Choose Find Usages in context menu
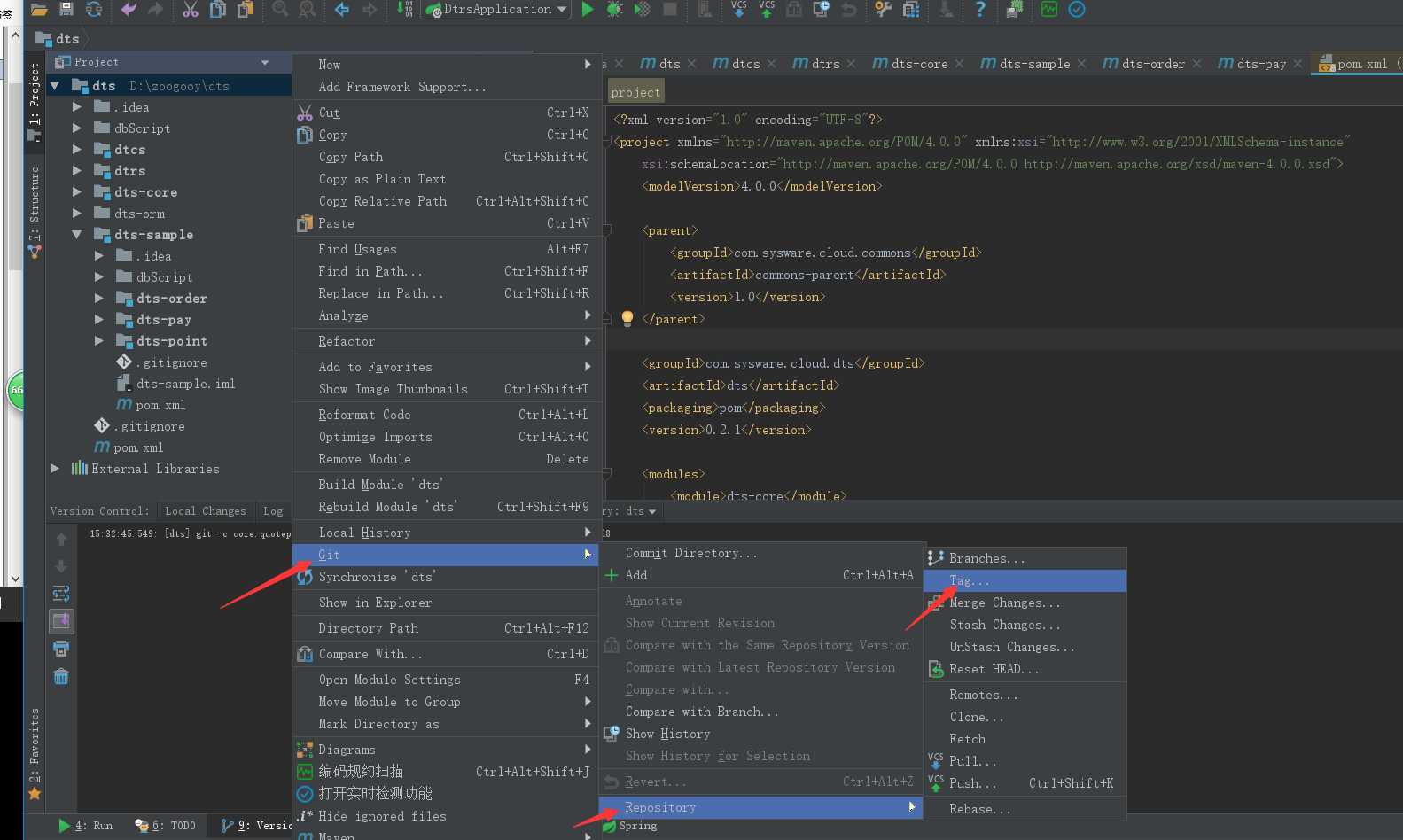 point(447,249)
